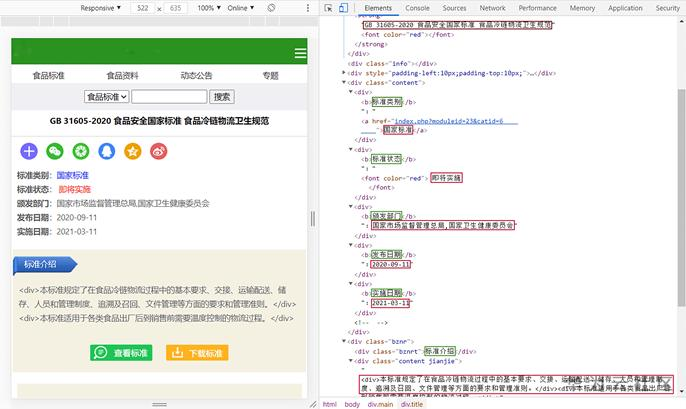Share to Weibo with the red icon
Image resolution: width=686 pixels, height=409 pixels.
pyautogui.click(x=158, y=151)
